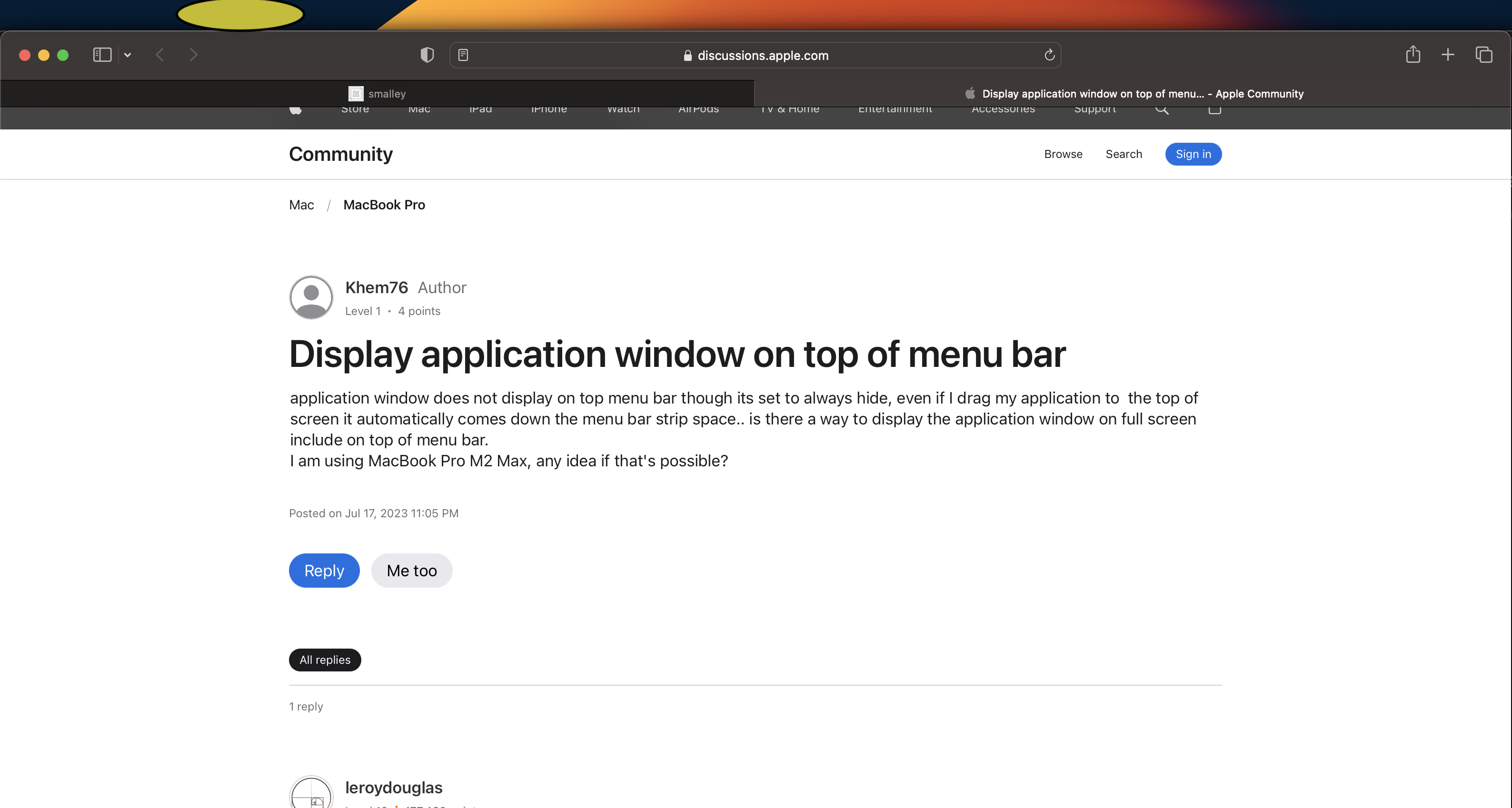Switch to the smalley tab
This screenshot has height=808, width=1512.
[378, 94]
